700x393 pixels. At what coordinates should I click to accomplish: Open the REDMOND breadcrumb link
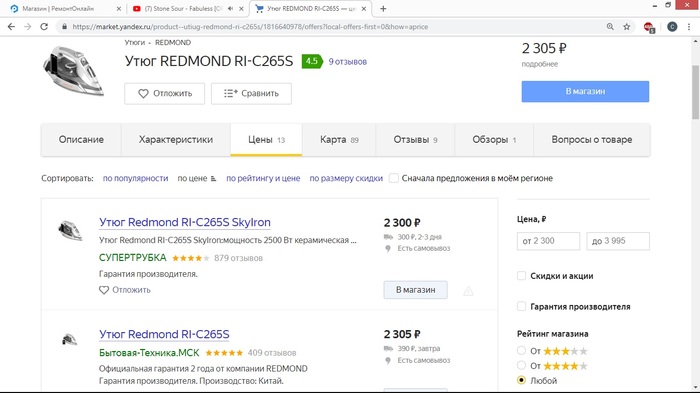tap(173, 42)
